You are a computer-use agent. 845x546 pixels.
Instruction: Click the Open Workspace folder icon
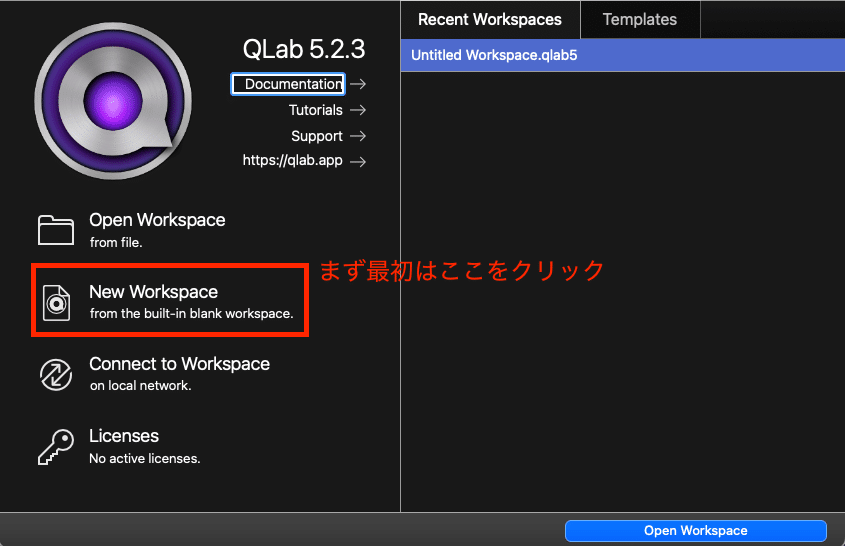[x=56, y=230]
